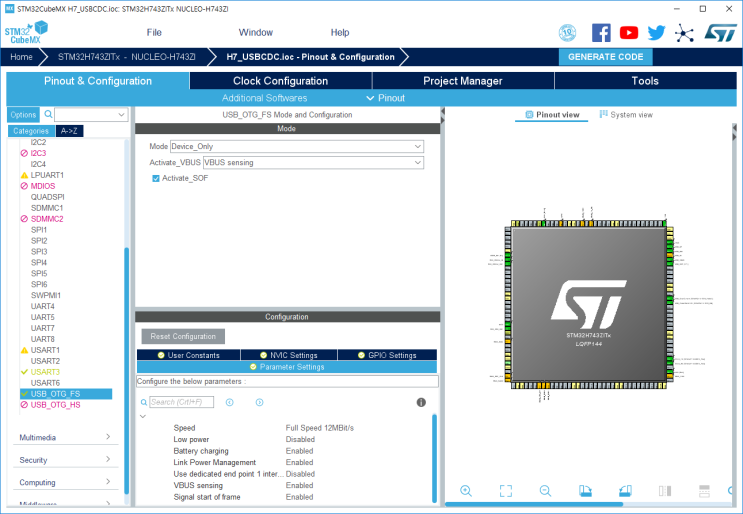Open the Mode Device_Only dropdown

pos(297,146)
